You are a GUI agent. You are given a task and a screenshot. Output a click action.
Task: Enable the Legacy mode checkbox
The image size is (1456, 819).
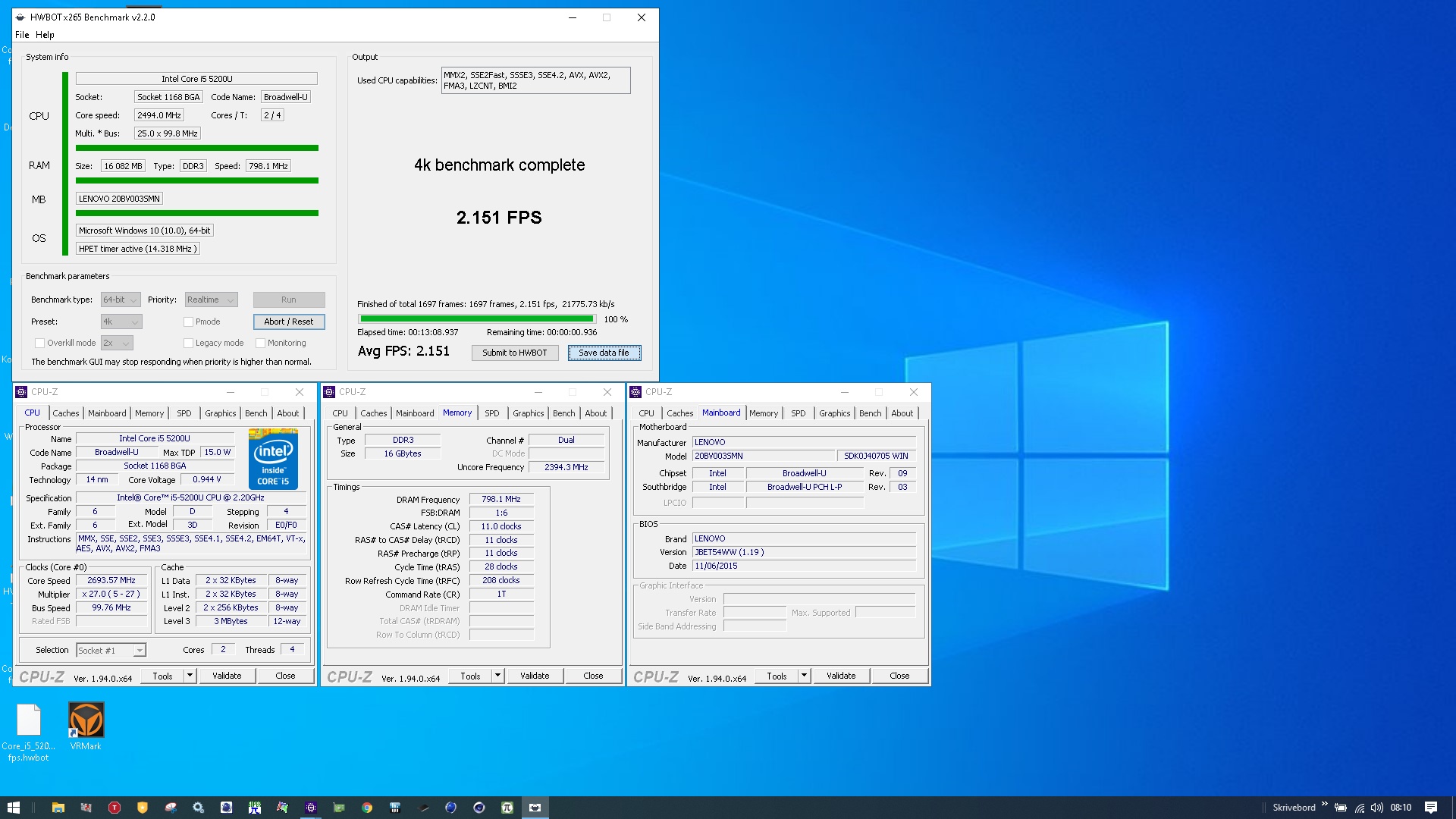coord(188,343)
